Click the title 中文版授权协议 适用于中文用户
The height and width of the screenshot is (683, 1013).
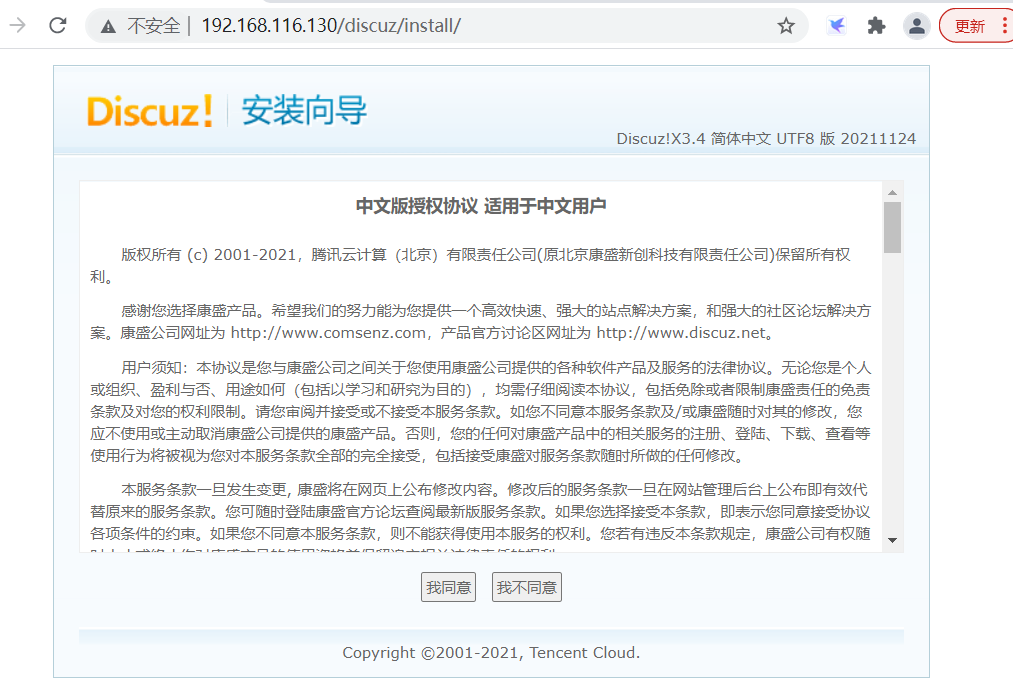481,206
